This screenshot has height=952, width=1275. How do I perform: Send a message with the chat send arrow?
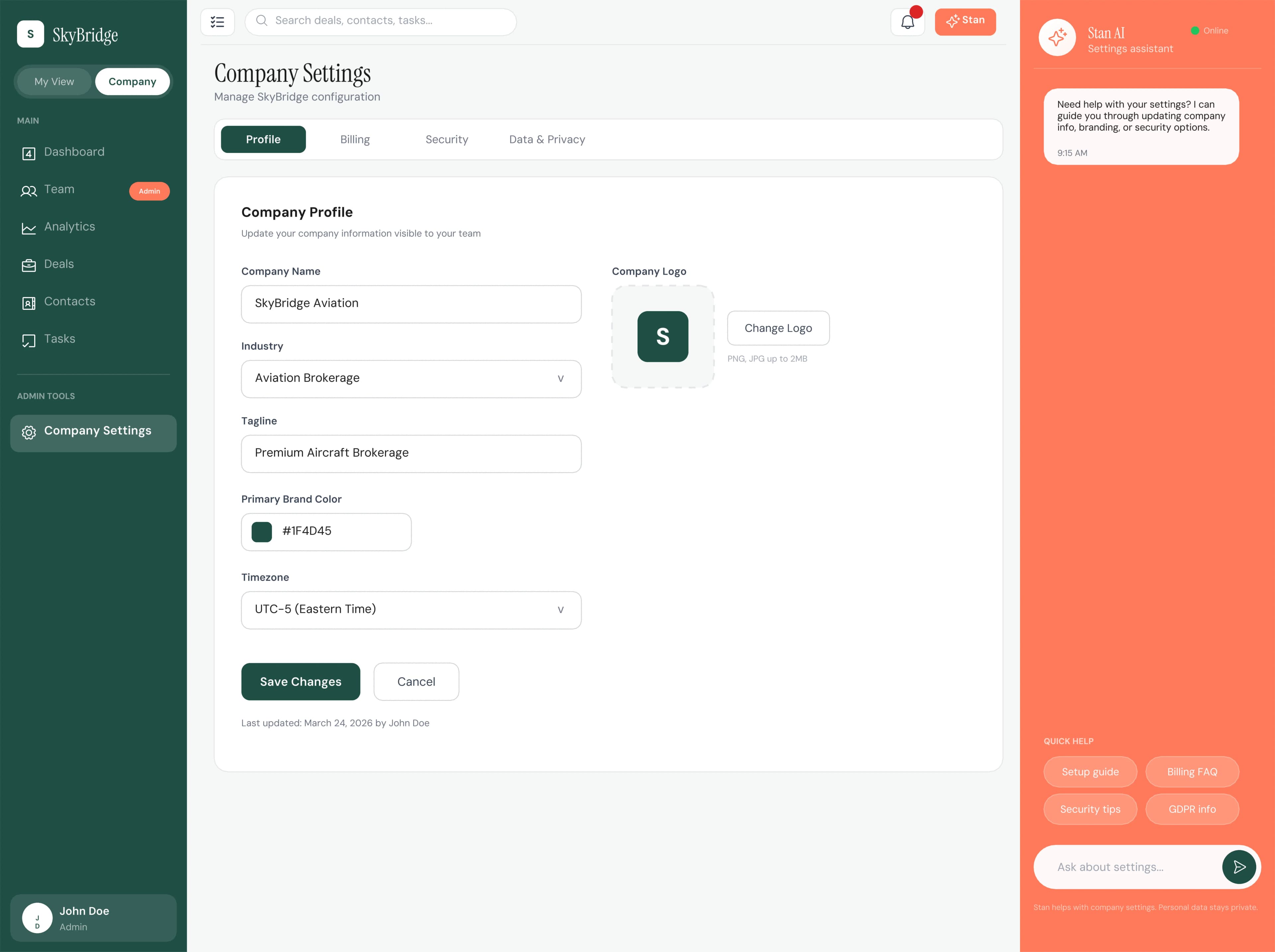pyautogui.click(x=1239, y=867)
